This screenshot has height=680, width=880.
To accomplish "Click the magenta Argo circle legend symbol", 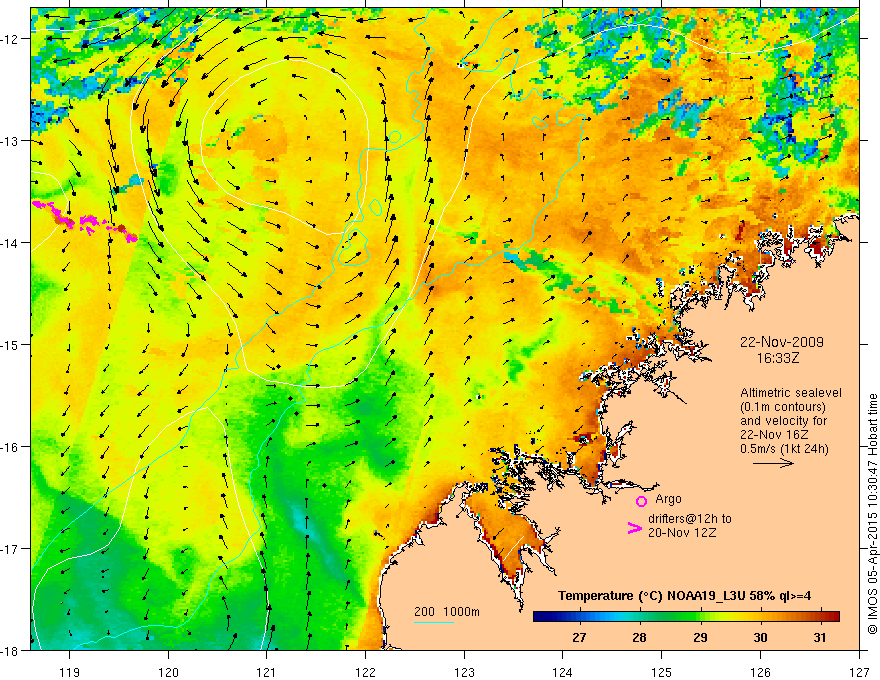I will (641, 501).
